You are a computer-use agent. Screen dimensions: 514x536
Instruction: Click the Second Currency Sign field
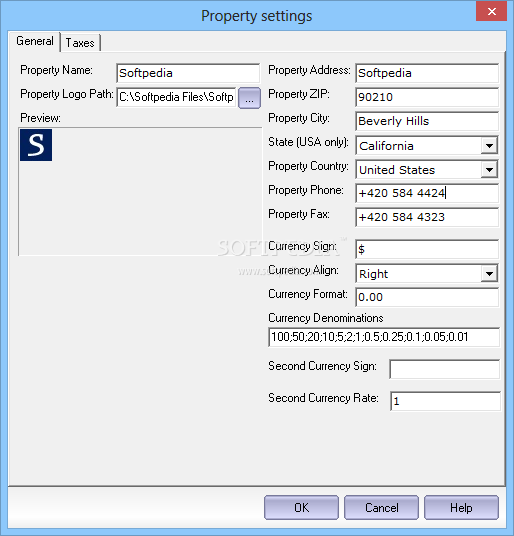445,369
